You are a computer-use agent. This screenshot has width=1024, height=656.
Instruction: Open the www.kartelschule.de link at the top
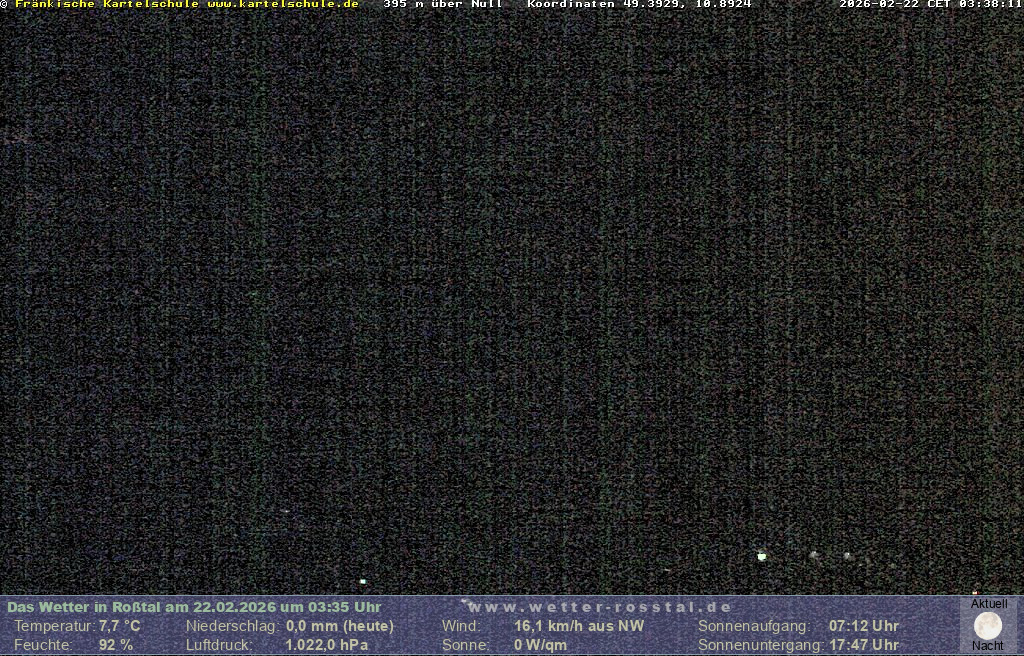(282, 4)
